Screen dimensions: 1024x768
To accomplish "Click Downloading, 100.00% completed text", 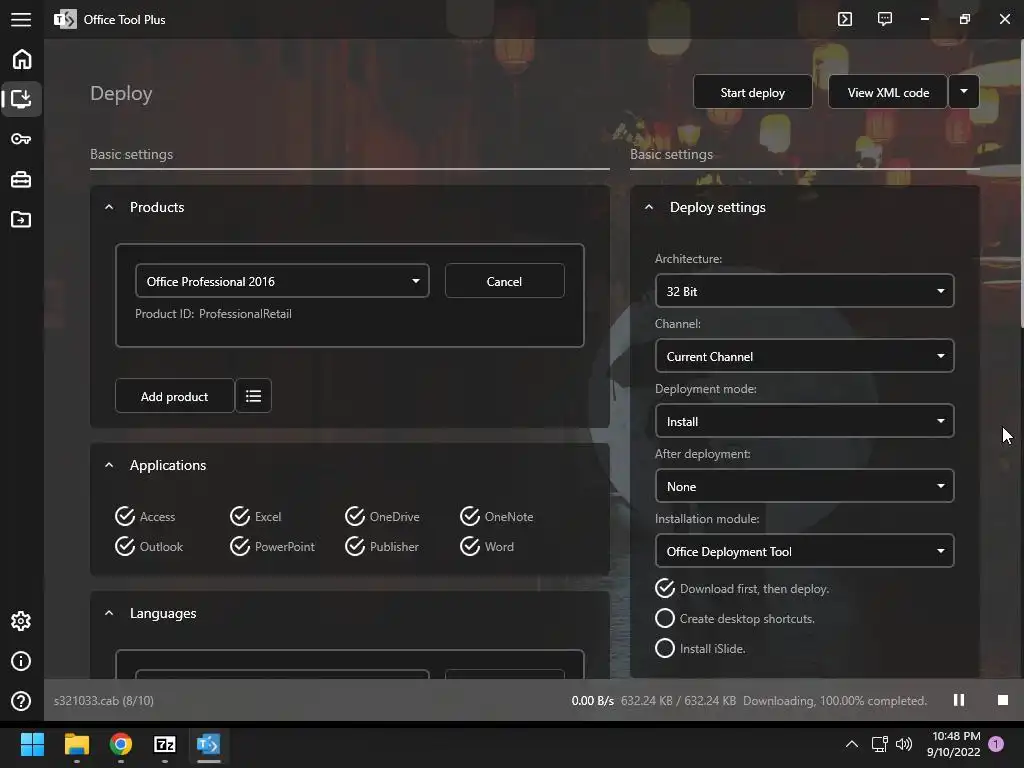I will tap(835, 701).
